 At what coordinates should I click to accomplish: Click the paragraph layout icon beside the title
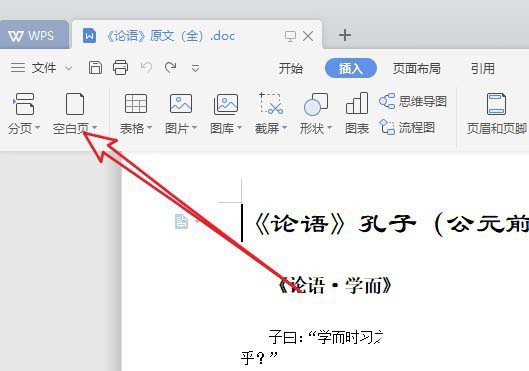pyautogui.click(x=182, y=222)
